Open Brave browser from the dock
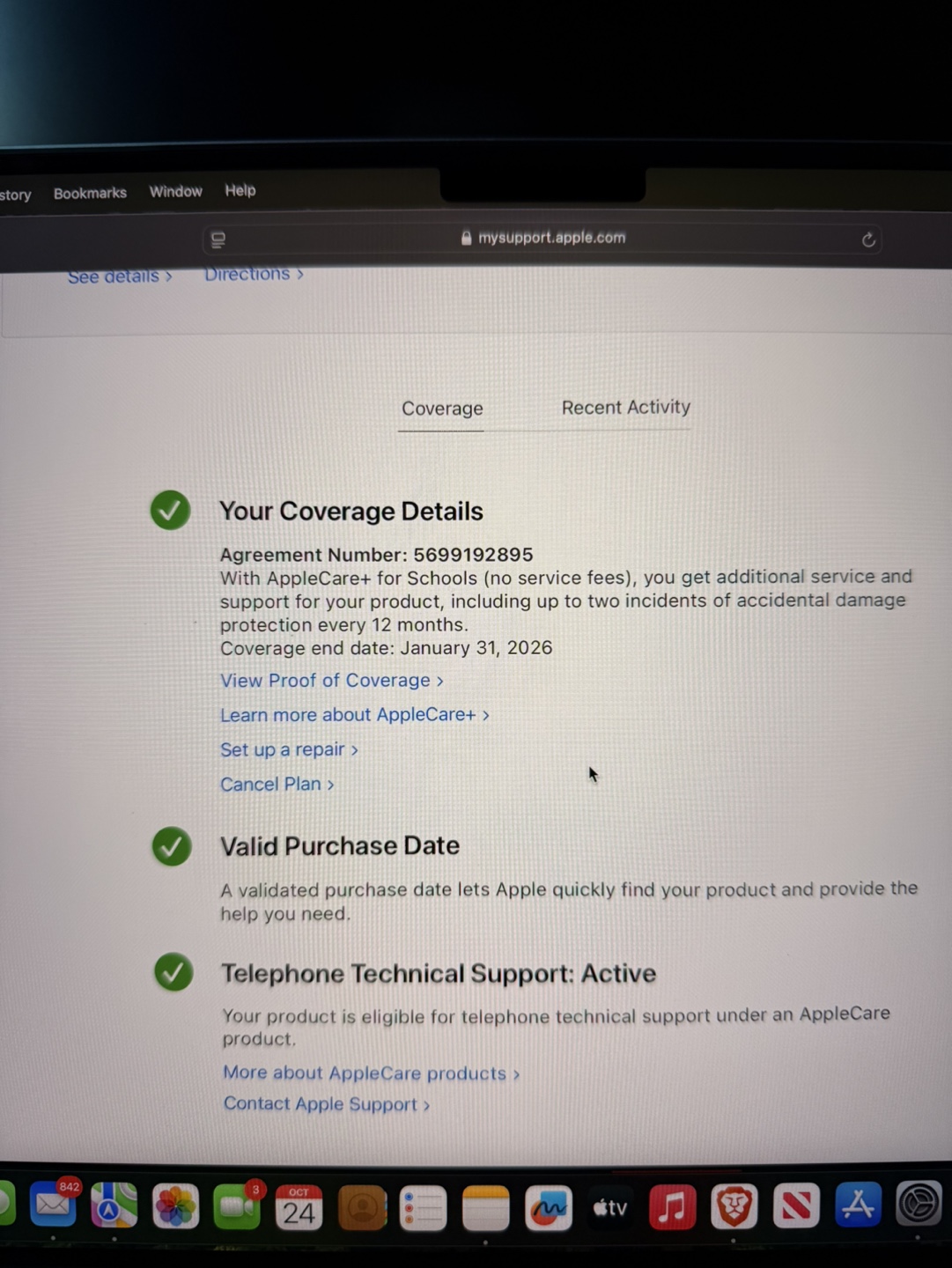Screen dimensions: 952x1268 point(734,1205)
